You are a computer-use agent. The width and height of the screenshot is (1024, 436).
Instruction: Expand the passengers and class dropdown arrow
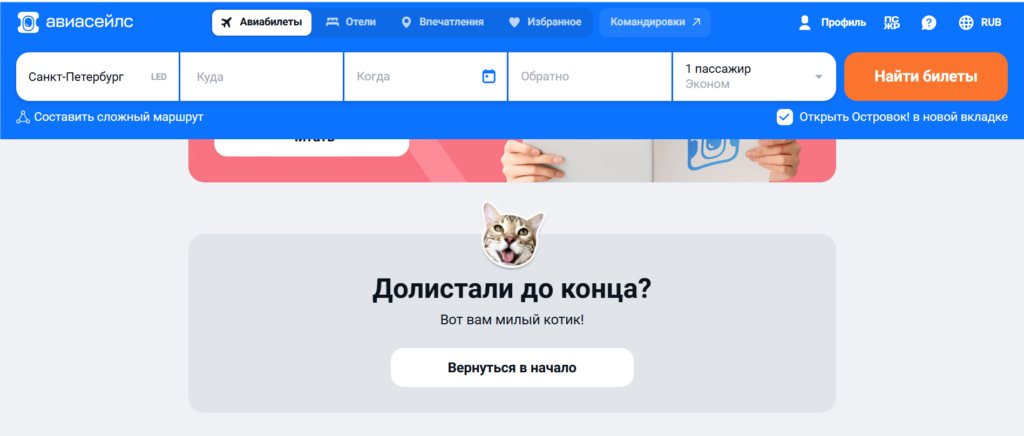[818, 77]
